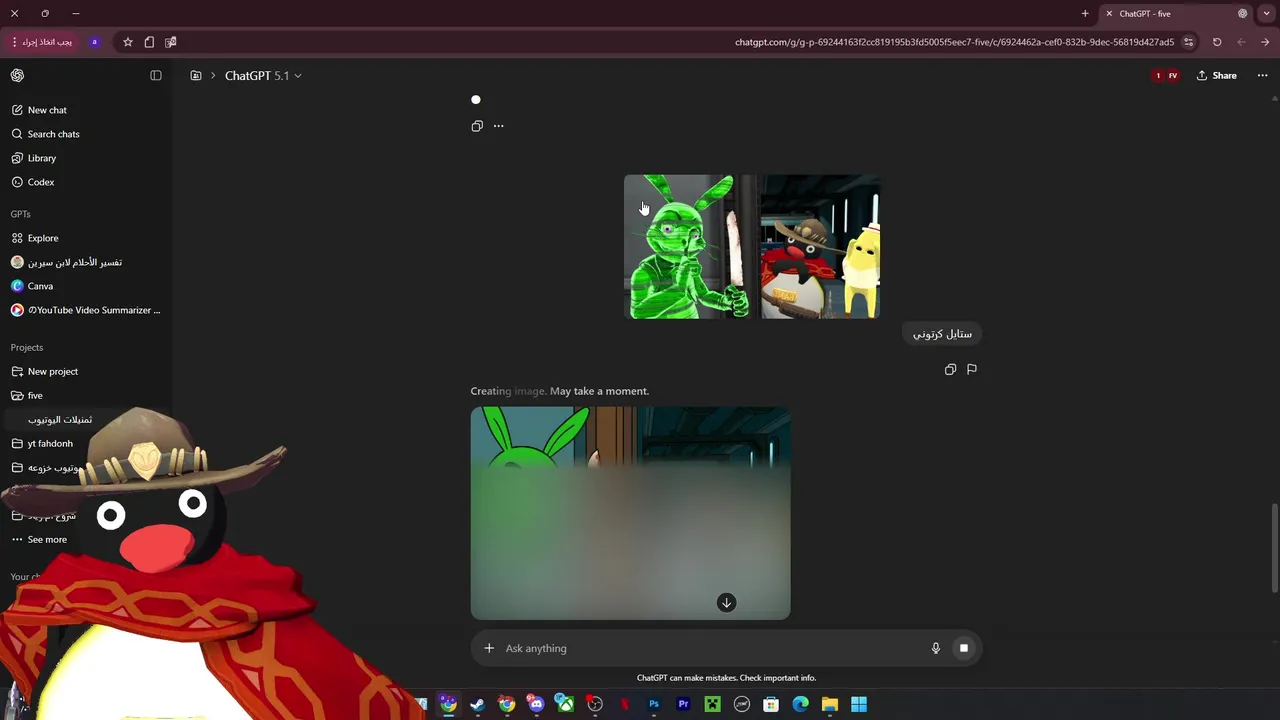
Task: Reload the page
Action: click(x=1217, y=42)
